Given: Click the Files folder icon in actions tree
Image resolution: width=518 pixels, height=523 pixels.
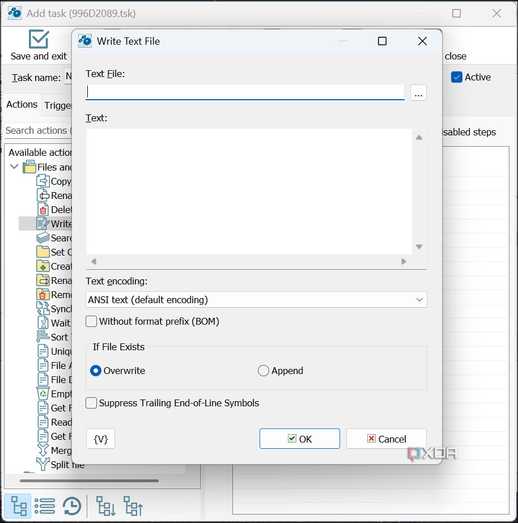Looking at the screenshot, I should [x=29, y=167].
